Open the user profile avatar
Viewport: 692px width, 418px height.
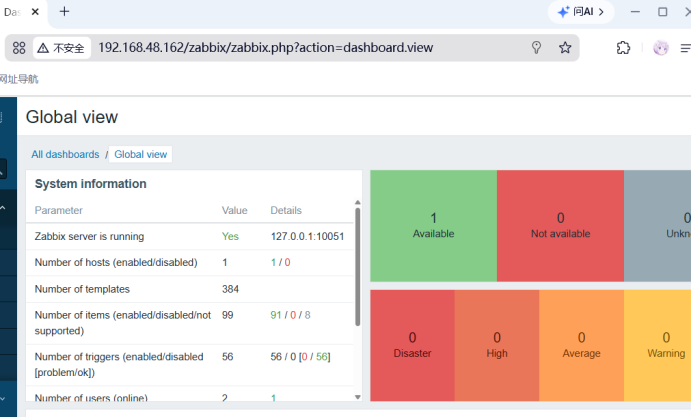(x=661, y=48)
